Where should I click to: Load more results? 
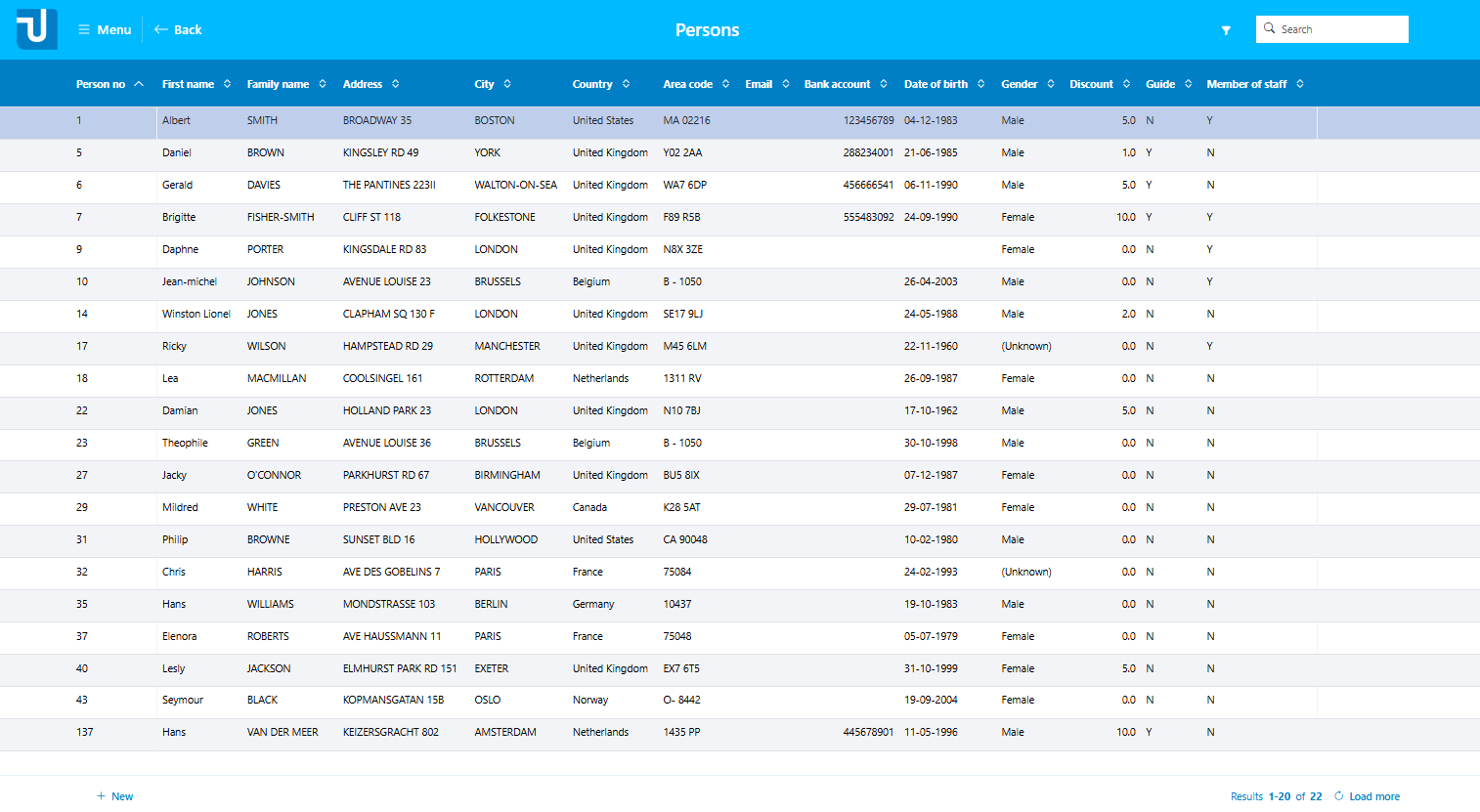(x=1367, y=796)
